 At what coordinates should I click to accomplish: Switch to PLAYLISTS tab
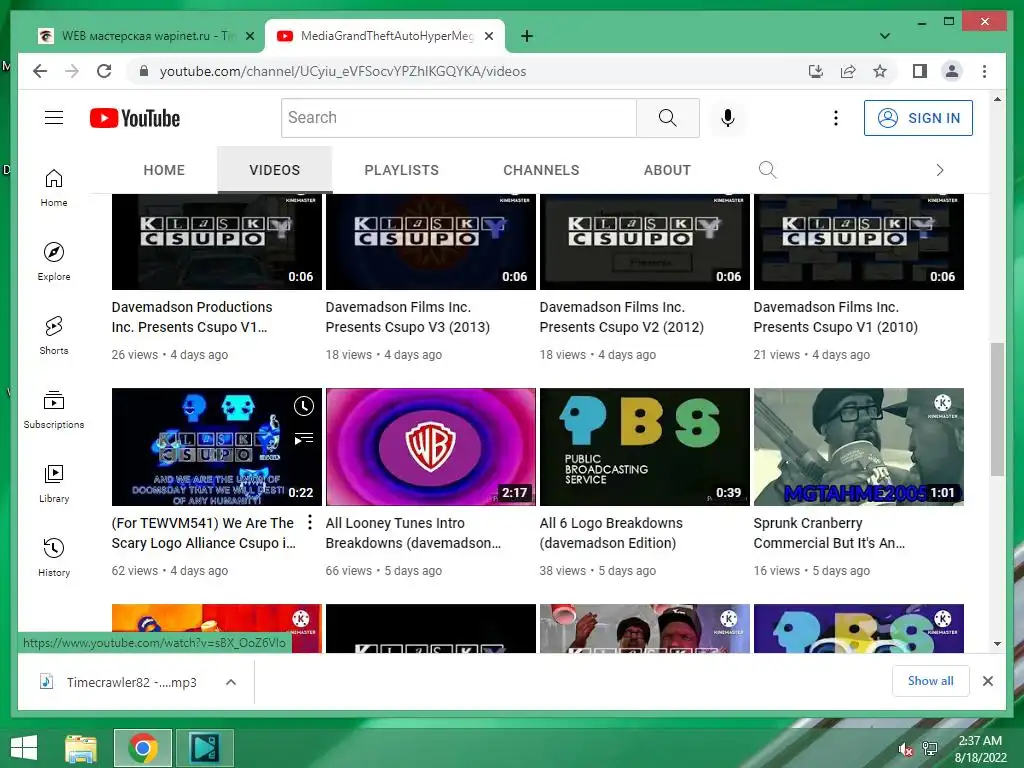[x=402, y=170]
